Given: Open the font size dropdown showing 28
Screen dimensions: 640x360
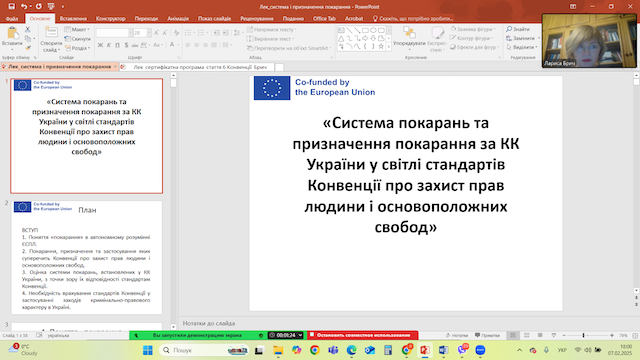Looking at the screenshot, I should (x=142, y=33).
